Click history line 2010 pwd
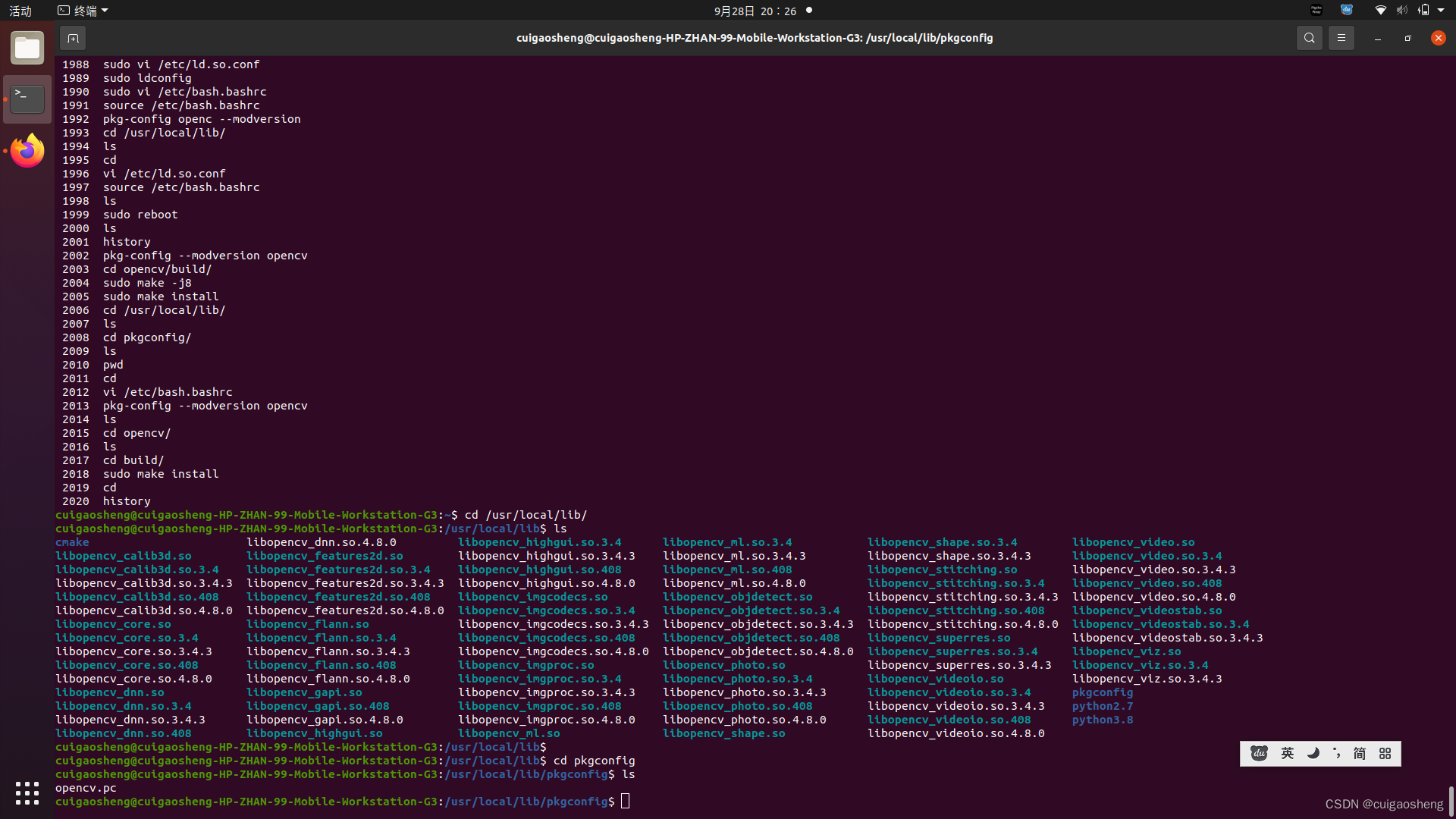This screenshot has width=1456, height=819. click(93, 365)
